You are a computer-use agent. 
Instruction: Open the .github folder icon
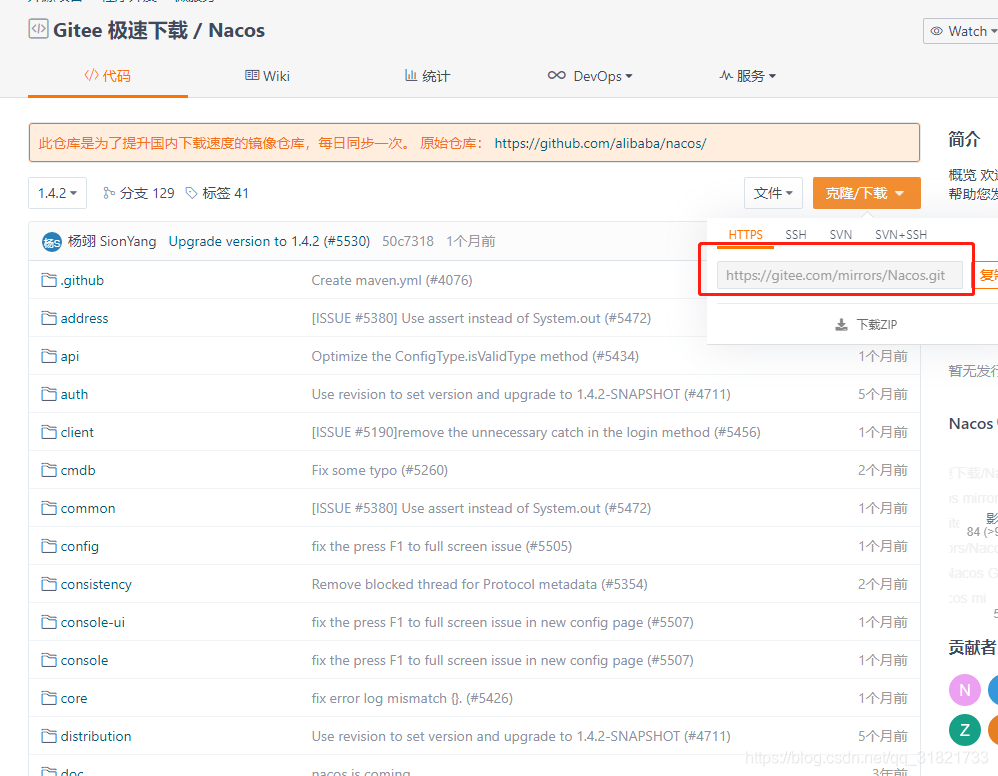click(x=49, y=280)
